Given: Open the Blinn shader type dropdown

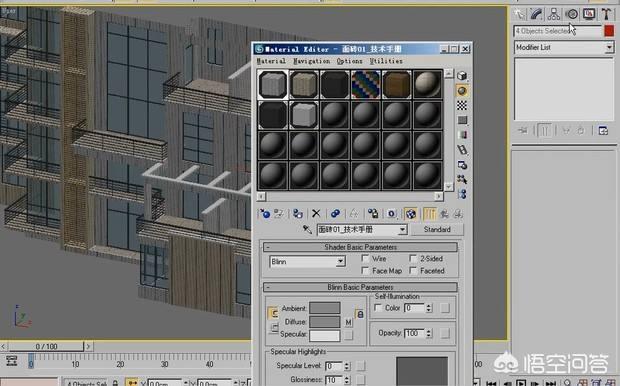Looking at the screenshot, I should pyautogui.click(x=340, y=261).
